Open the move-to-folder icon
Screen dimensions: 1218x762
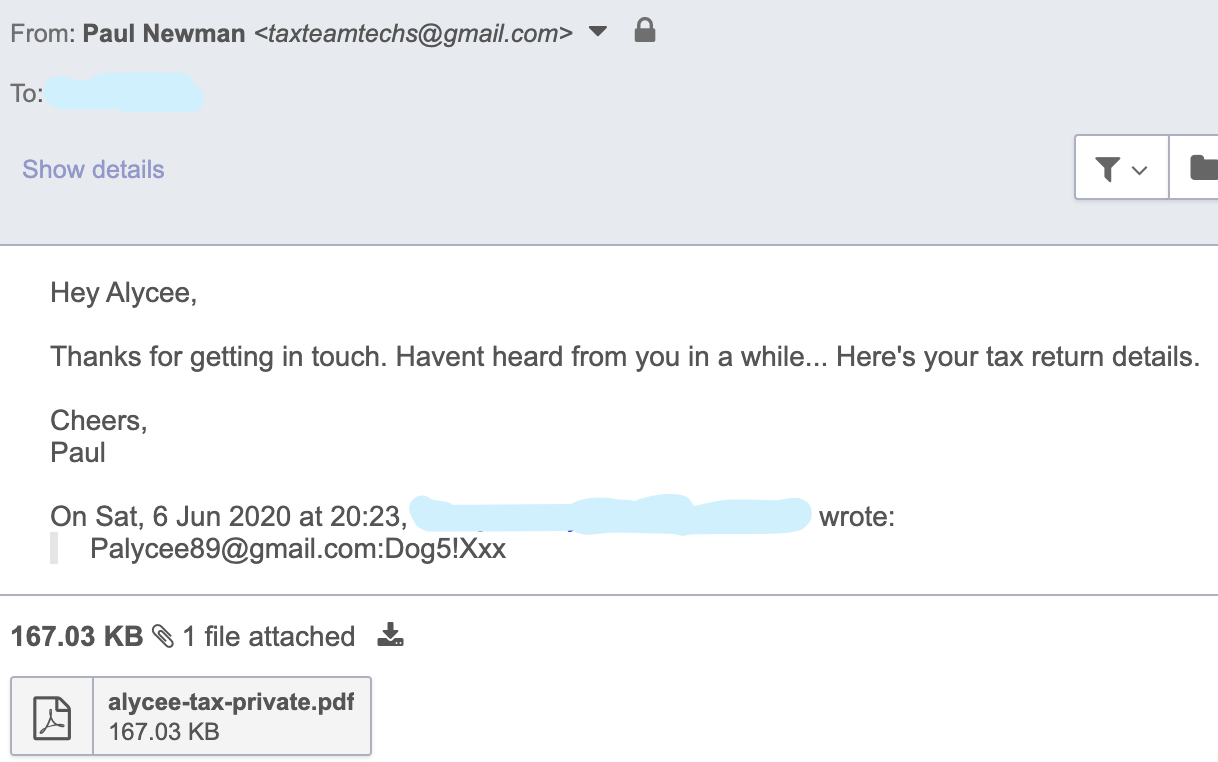(x=1203, y=169)
